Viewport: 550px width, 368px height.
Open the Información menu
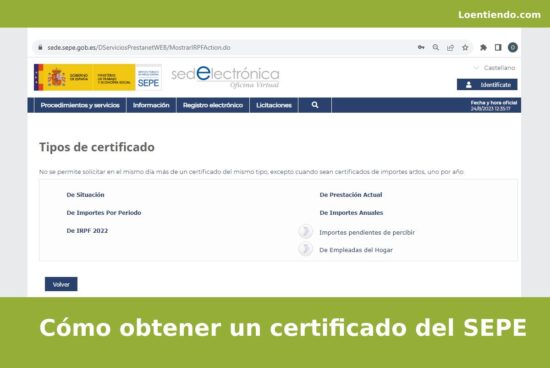[151, 105]
